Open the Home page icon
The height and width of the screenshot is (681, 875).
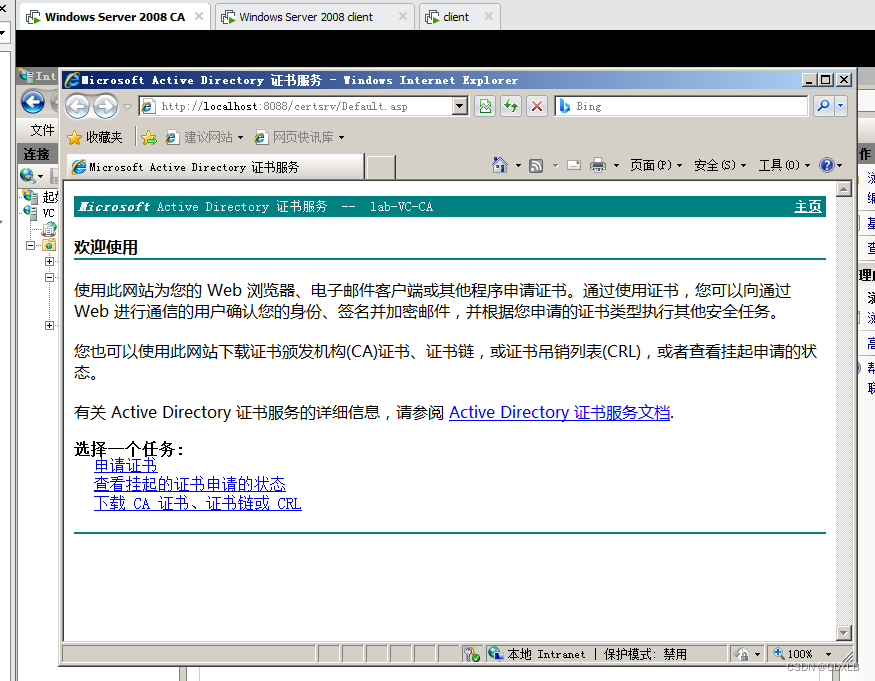pos(499,165)
